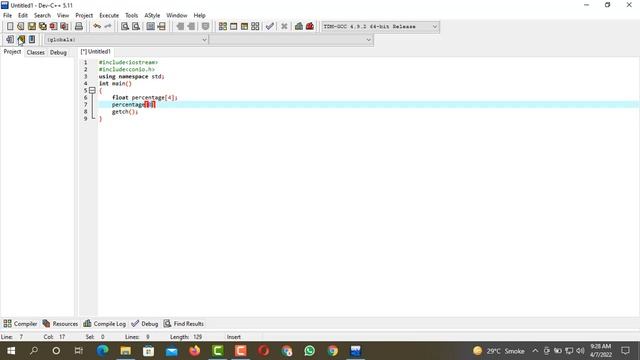Image resolution: width=640 pixels, height=360 pixels.
Task: Open the File menu
Action: tap(7, 16)
